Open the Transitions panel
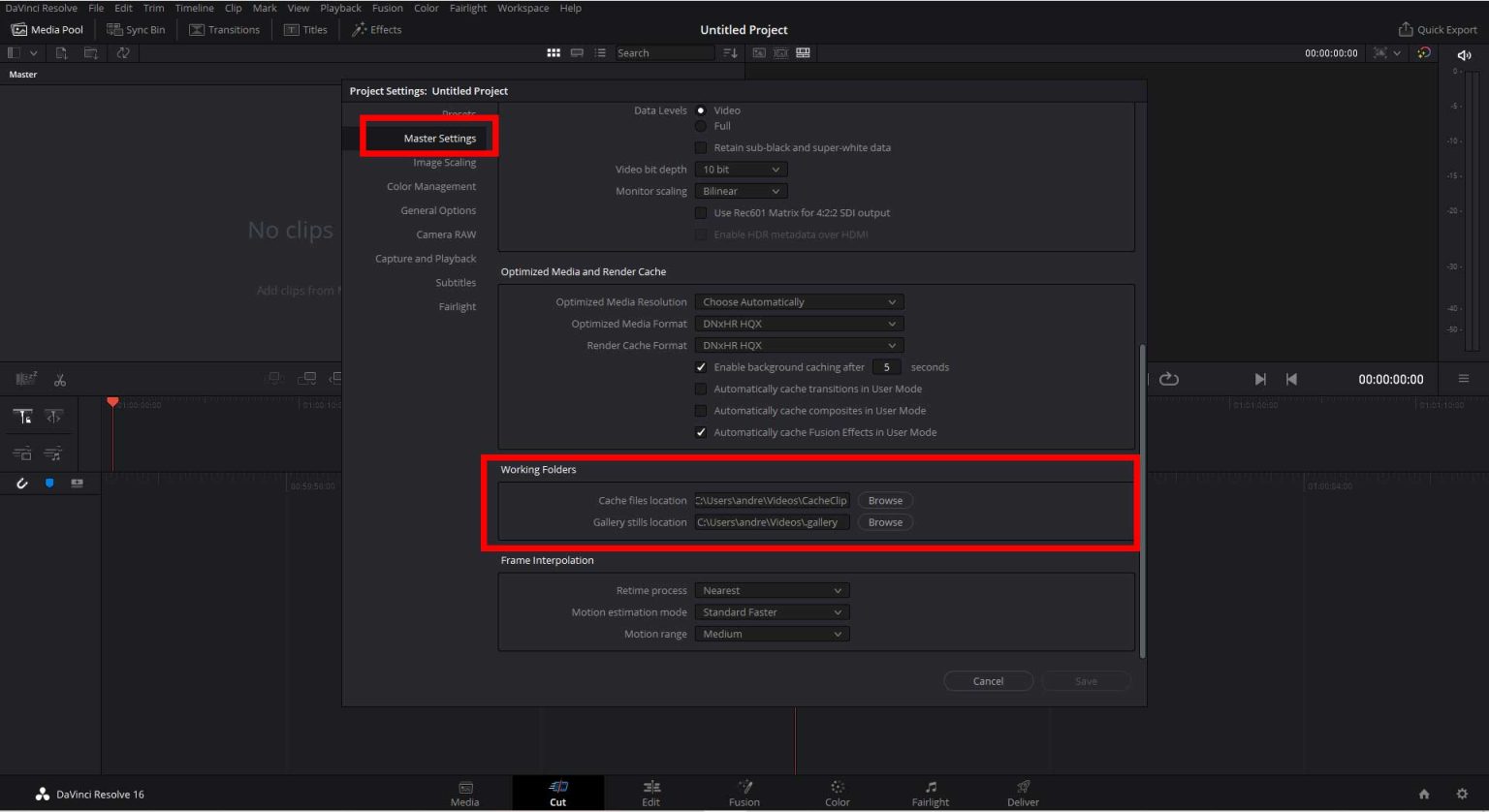The height and width of the screenshot is (812, 1489). click(x=225, y=29)
